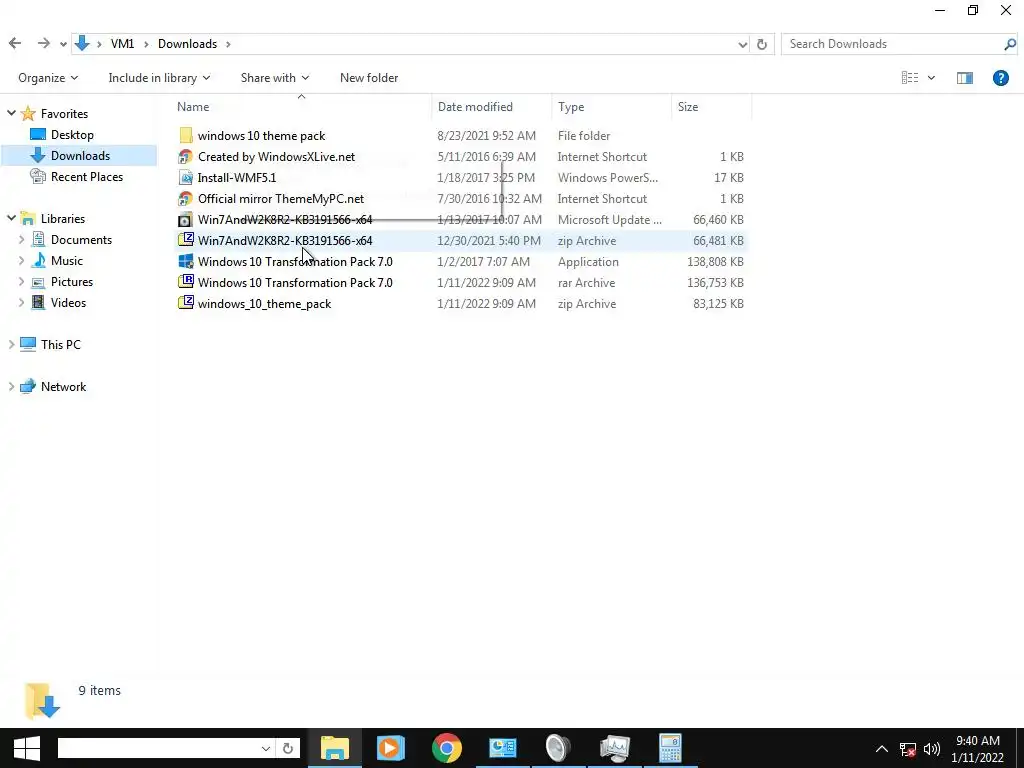This screenshot has width=1024, height=768.
Task: Sort by the Size column header
Action: click(x=688, y=106)
